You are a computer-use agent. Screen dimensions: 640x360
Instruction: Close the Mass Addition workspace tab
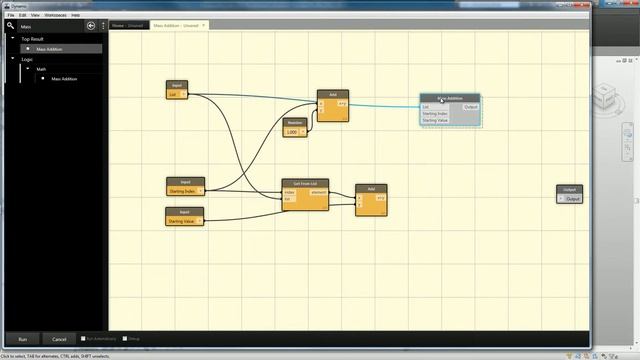click(203, 25)
